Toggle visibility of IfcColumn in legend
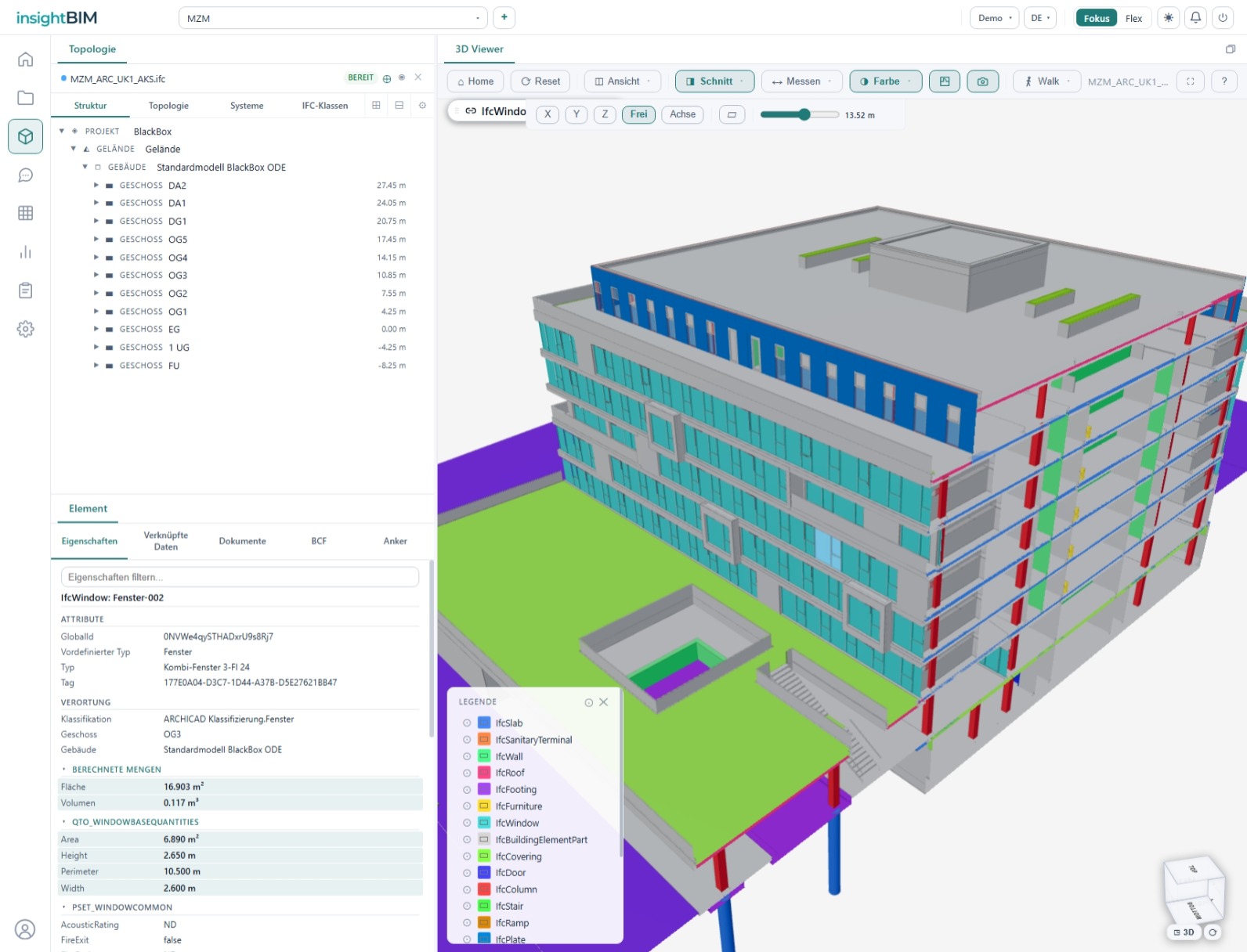Viewport: 1247px width, 952px height. pos(467,889)
